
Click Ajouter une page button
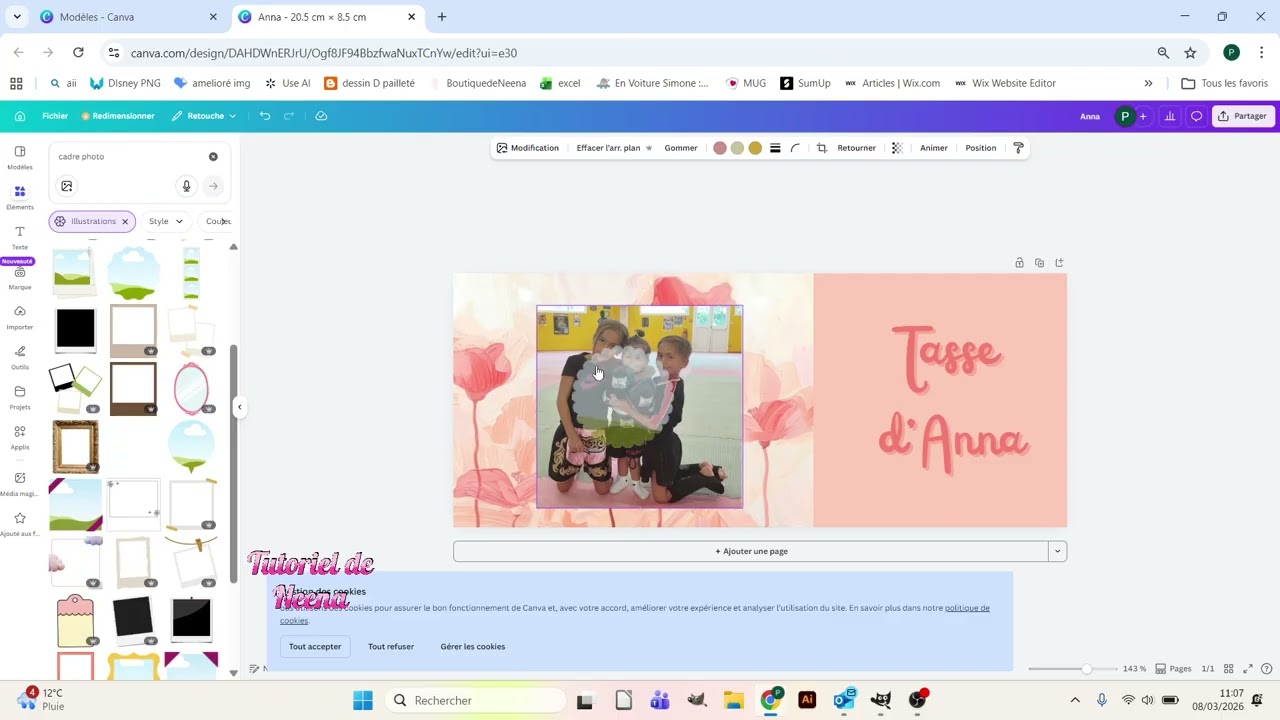pos(751,551)
